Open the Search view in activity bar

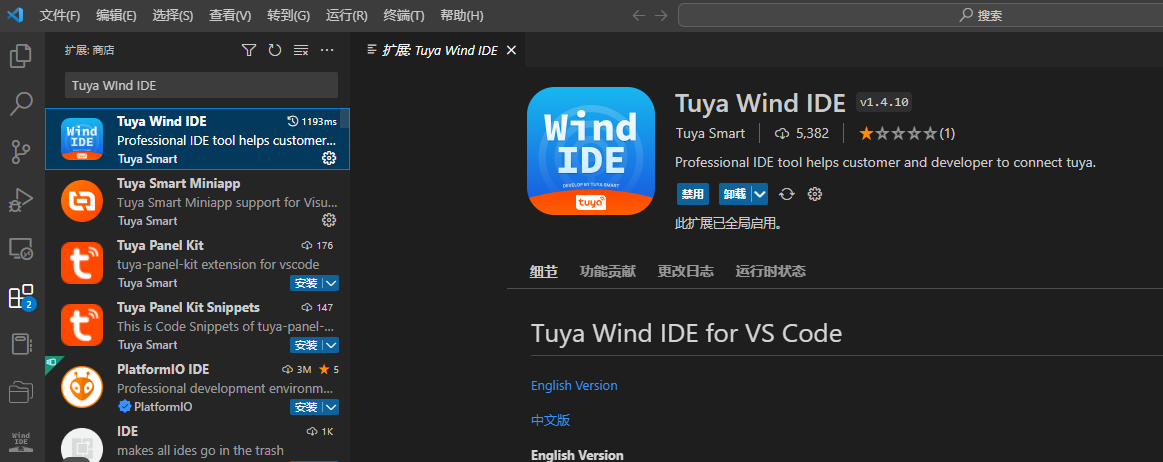pos(21,104)
